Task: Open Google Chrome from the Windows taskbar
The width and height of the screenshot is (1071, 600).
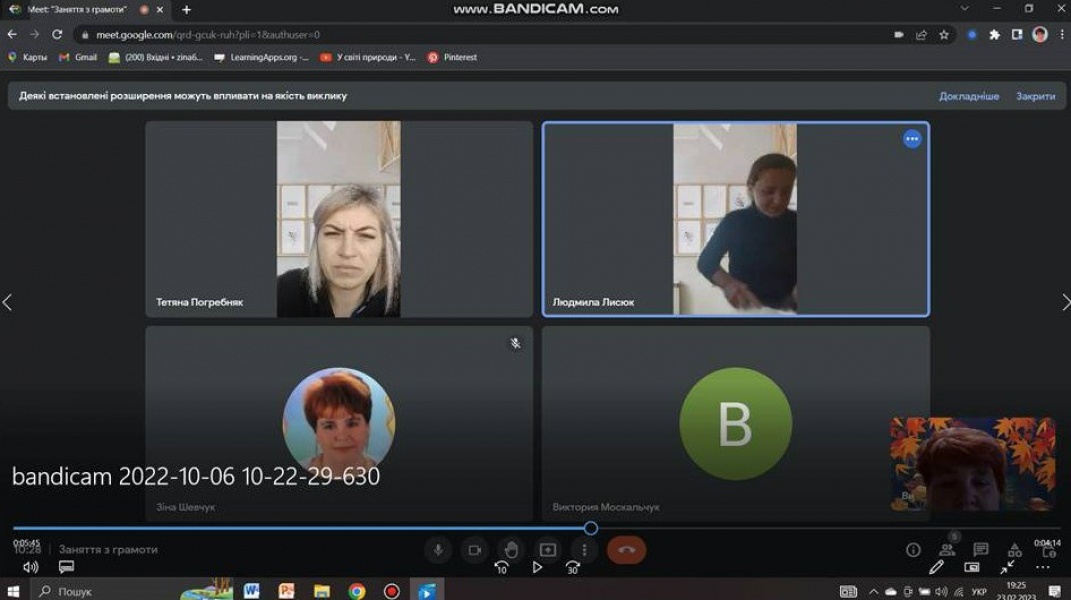Action: (x=357, y=591)
